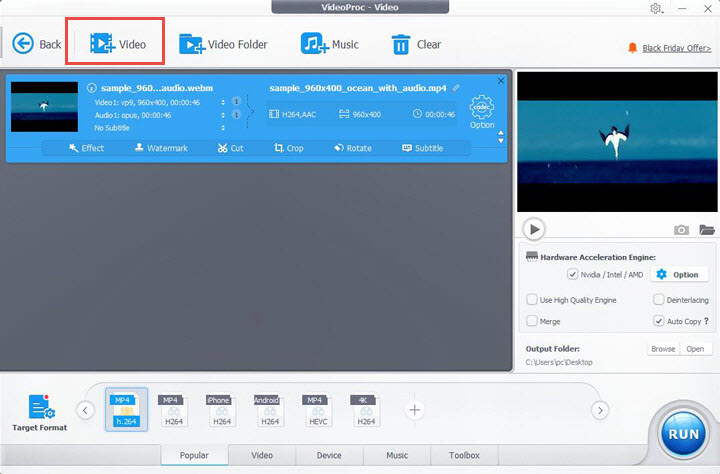Switch to the Video format tab

262,455
